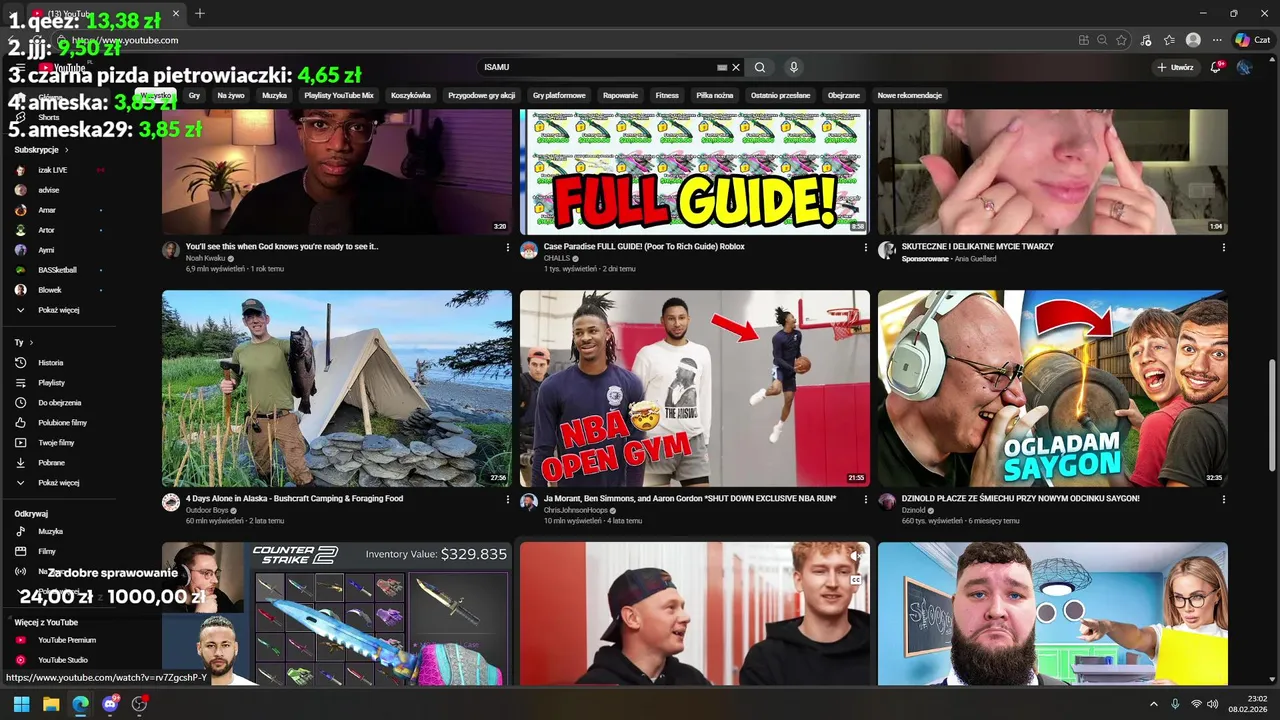Open advise subscription channel

tap(49, 190)
